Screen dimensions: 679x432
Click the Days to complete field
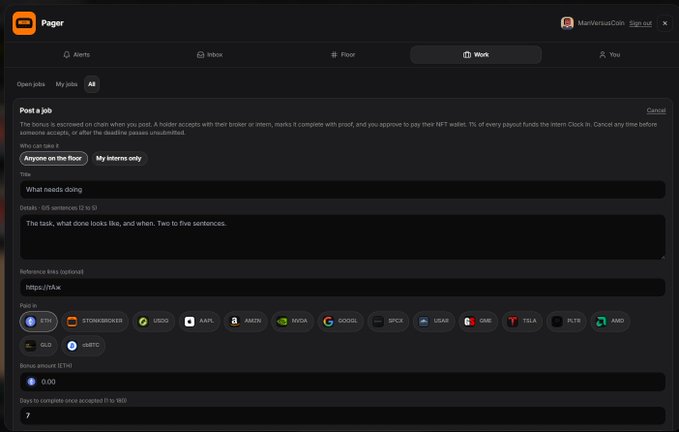(343, 416)
